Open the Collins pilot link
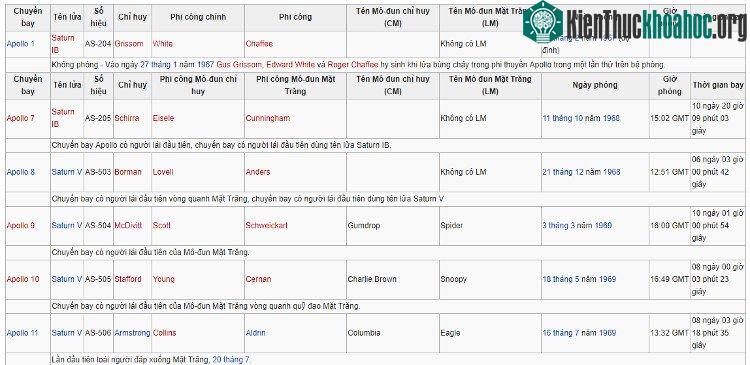The height and width of the screenshot is (365, 750). pyautogui.click(x=165, y=333)
